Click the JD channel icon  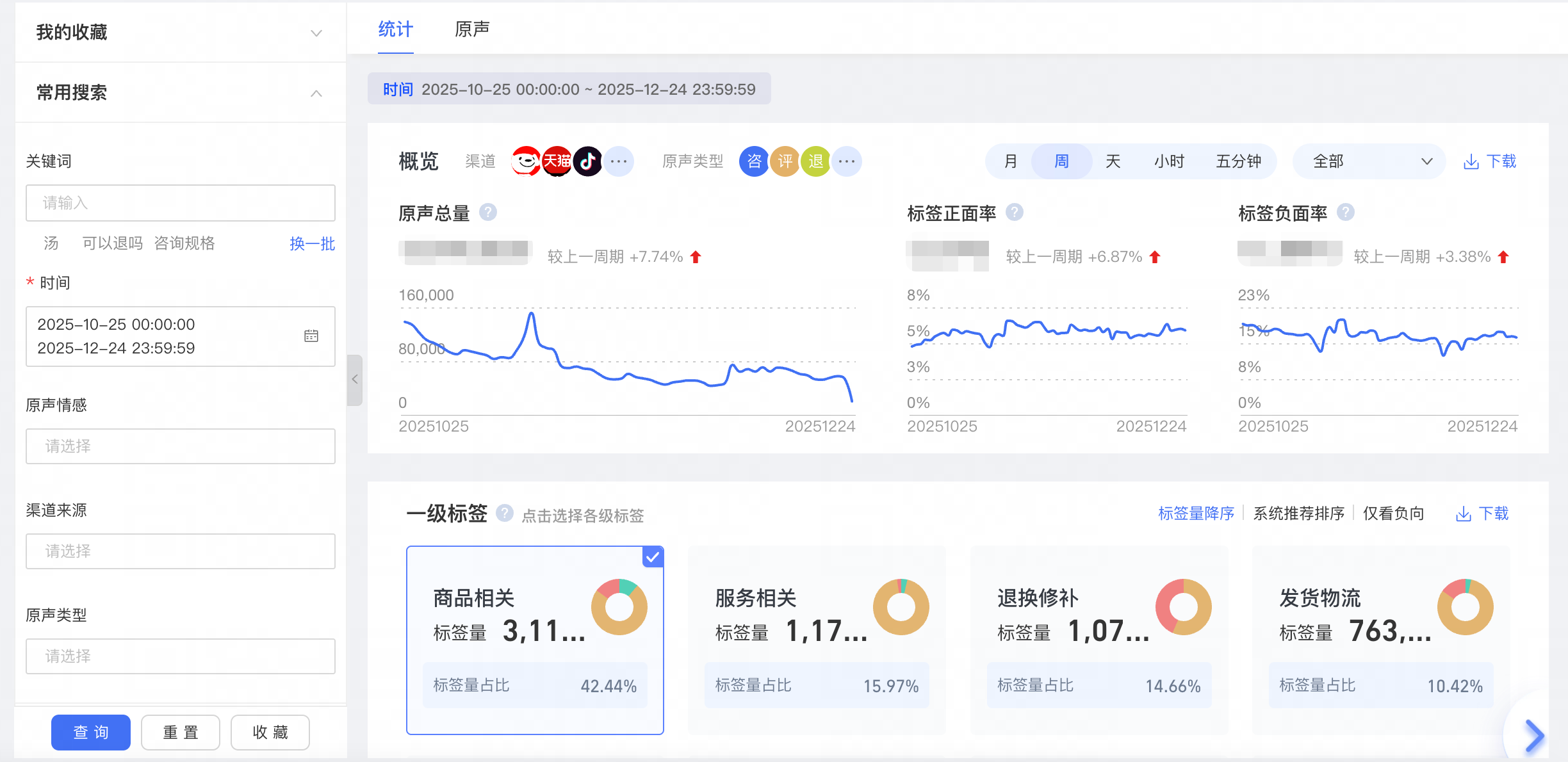point(526,161)
